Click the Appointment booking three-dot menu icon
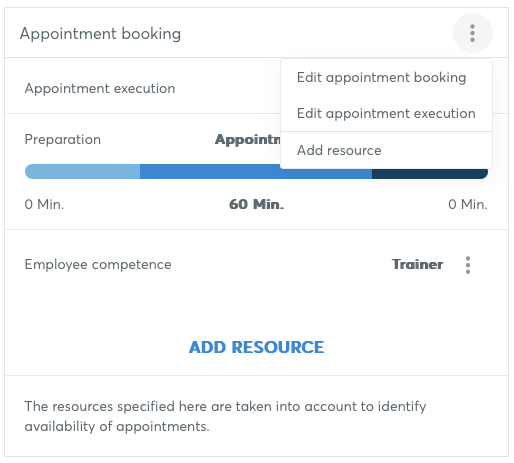514x463 pixels. coord(472,33)
